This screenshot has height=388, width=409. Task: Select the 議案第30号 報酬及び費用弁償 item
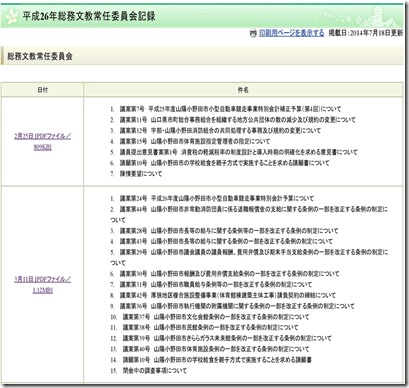[229, 274]
